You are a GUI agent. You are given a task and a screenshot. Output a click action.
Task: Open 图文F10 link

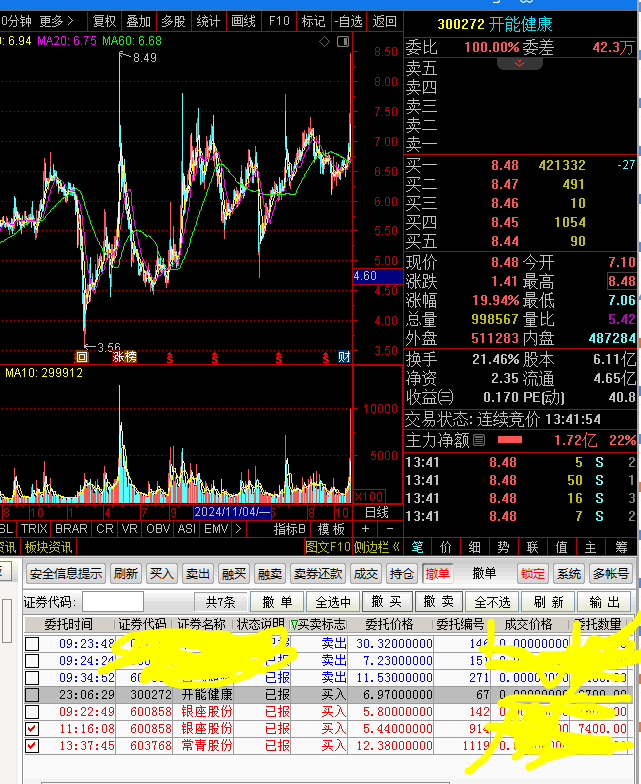tap(328, 547)
